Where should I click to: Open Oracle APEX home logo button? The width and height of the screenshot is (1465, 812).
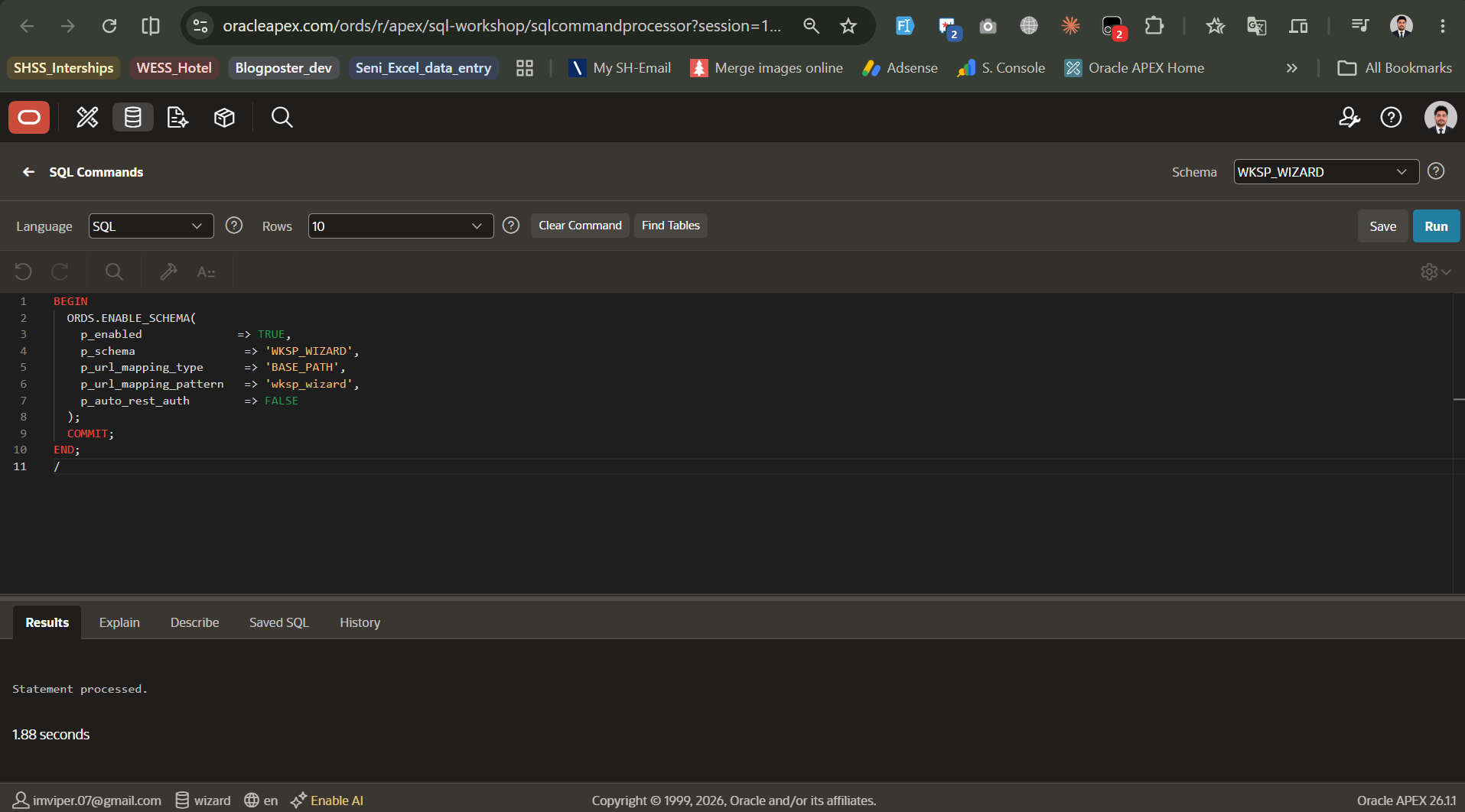pos(29,117)
